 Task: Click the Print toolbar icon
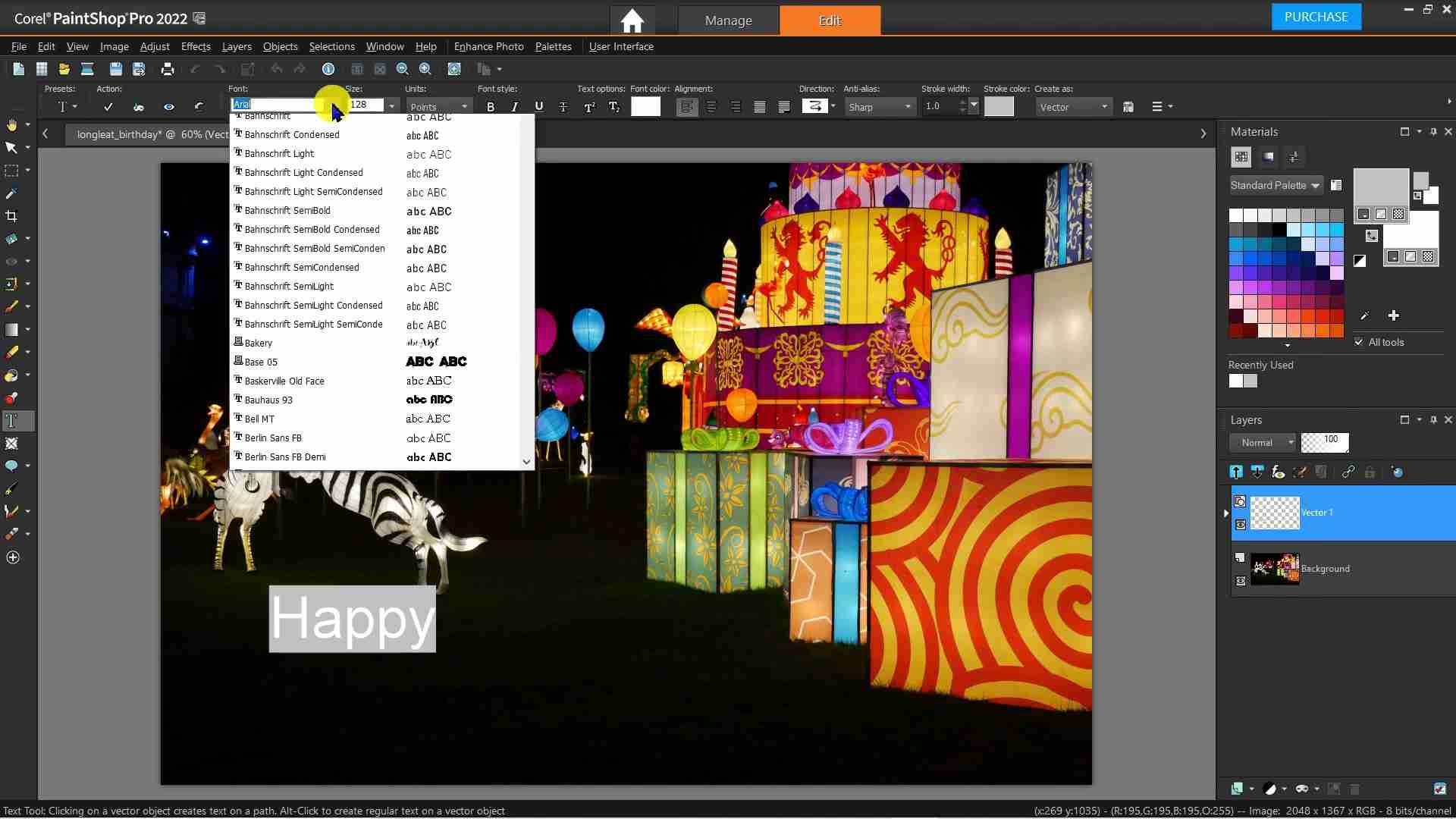[167, 69]
